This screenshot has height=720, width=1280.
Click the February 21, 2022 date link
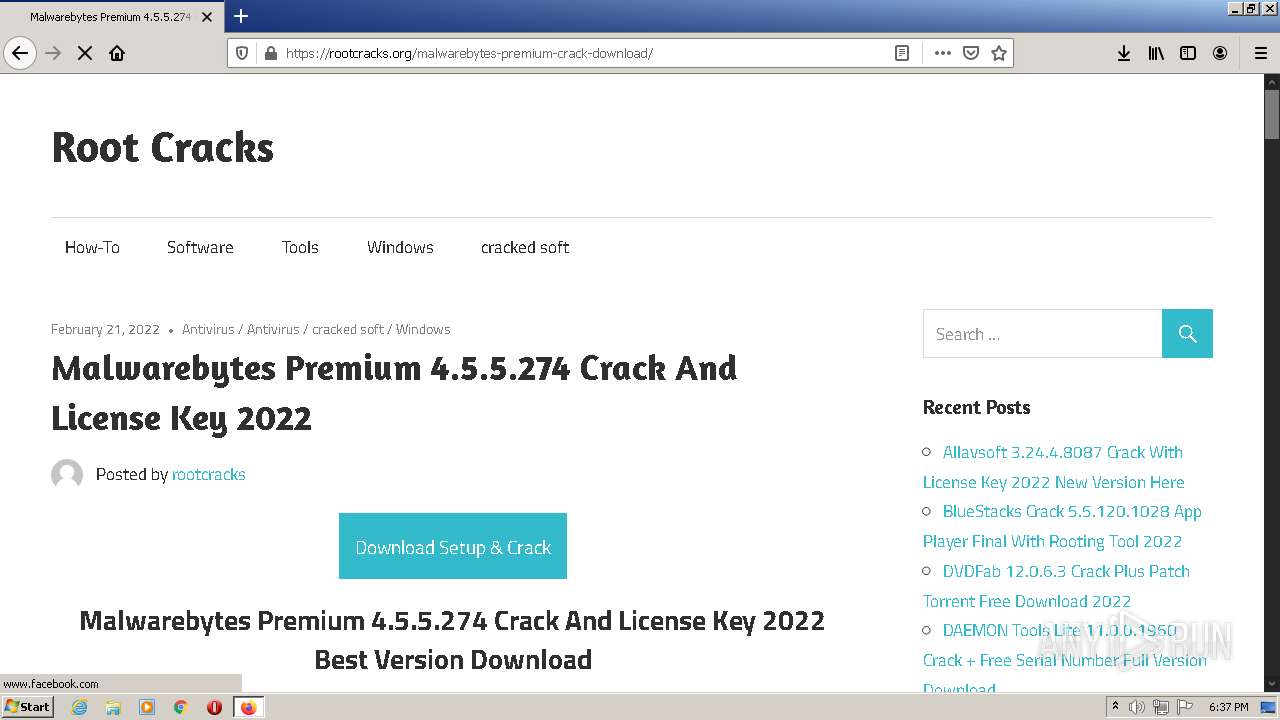click(x=105, y=329)
